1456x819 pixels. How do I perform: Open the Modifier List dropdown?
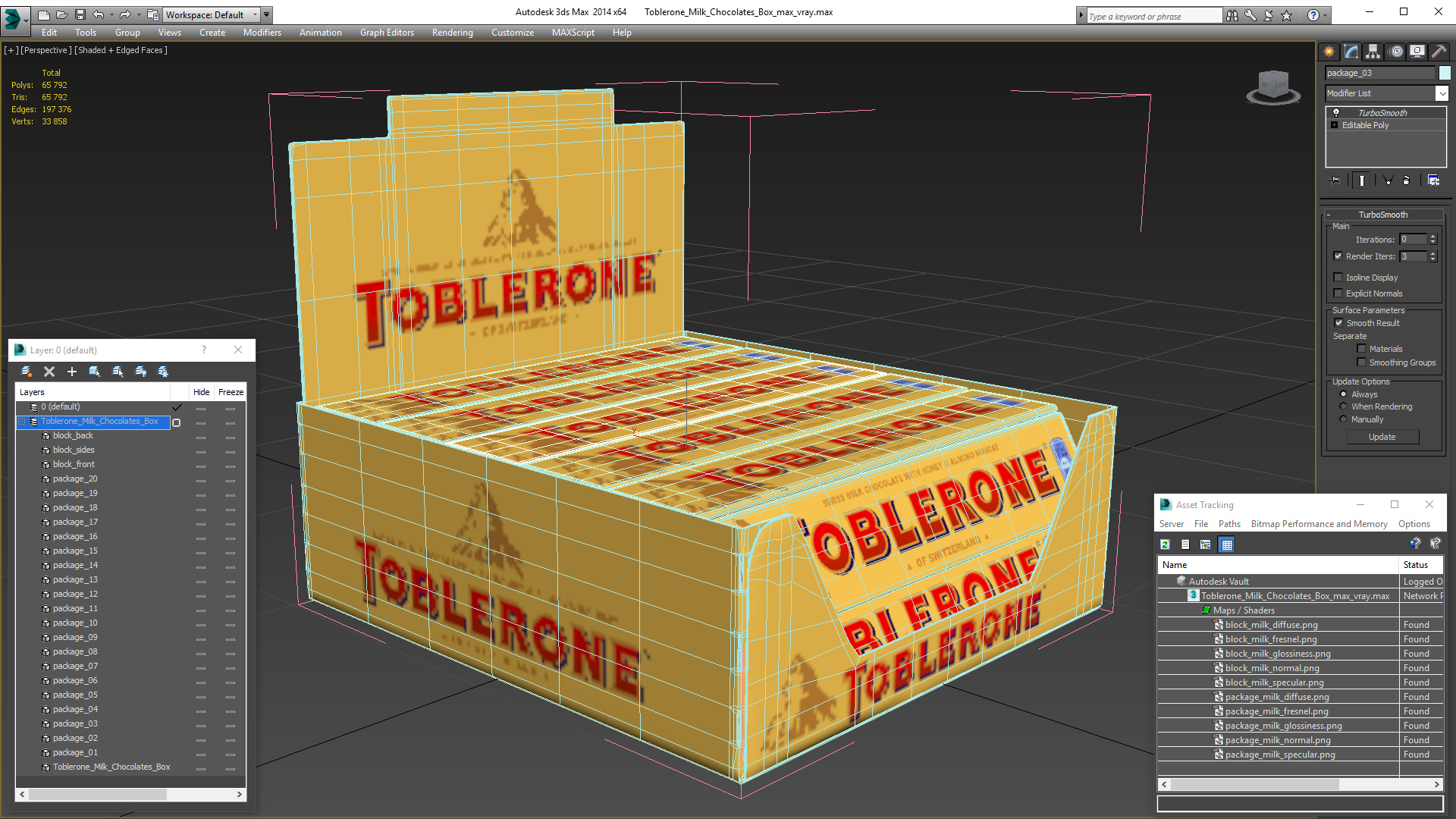pos(1442,93)
